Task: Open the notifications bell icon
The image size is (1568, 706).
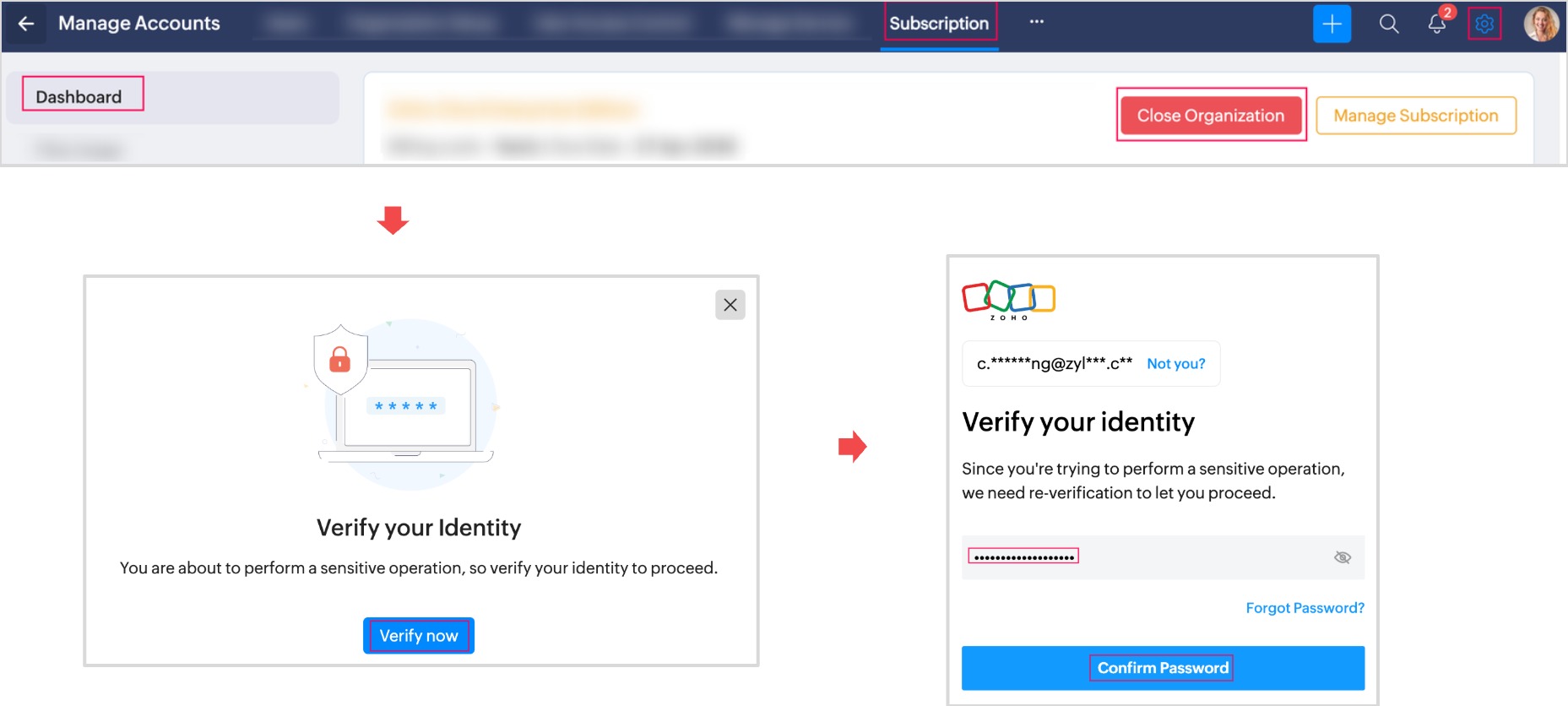Action: pos(1436,24)
